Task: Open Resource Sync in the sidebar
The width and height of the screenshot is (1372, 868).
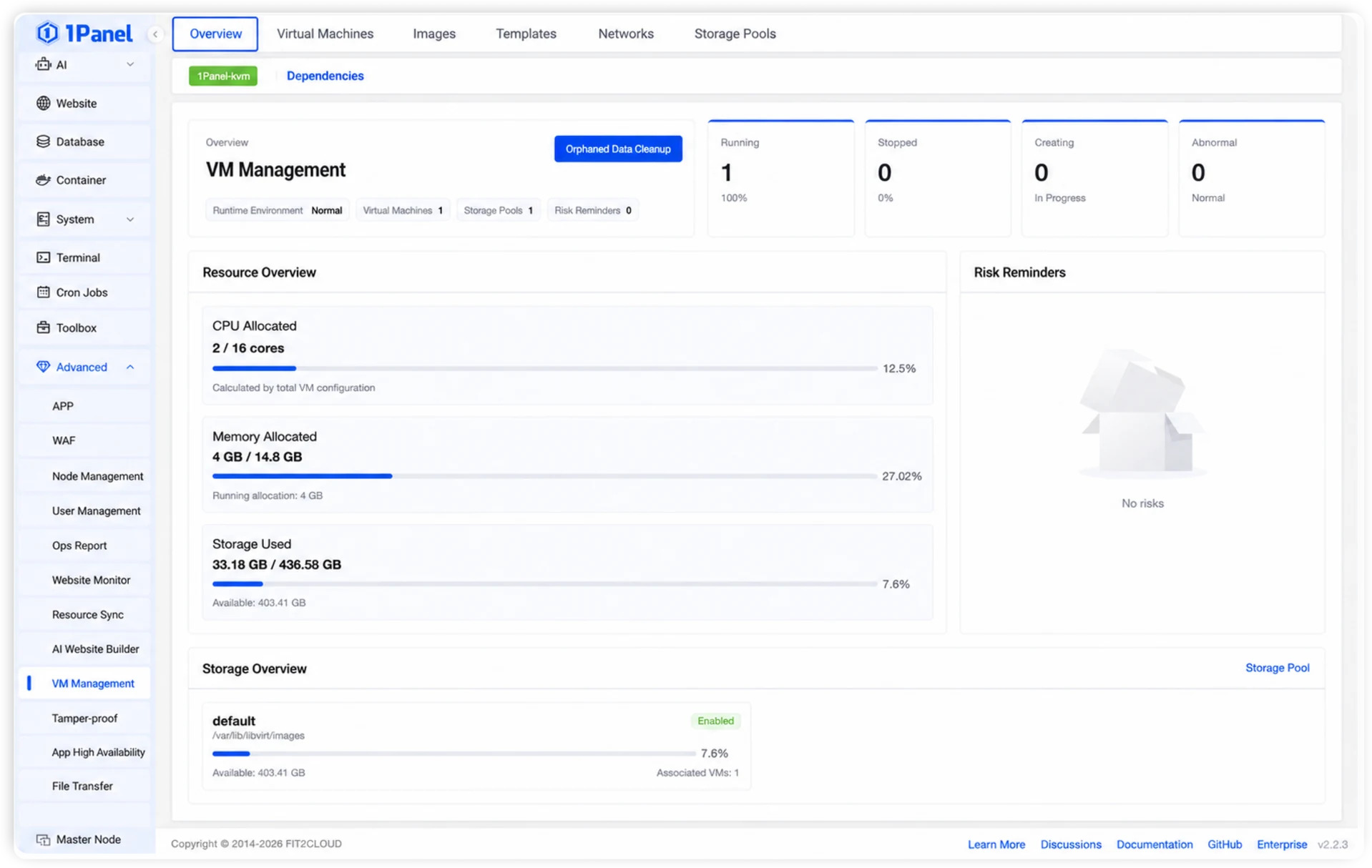Action: point(84,615)
